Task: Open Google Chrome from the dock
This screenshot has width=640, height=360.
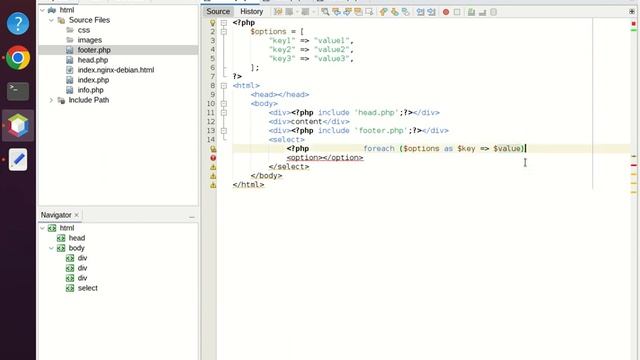Action: (18, 58)
